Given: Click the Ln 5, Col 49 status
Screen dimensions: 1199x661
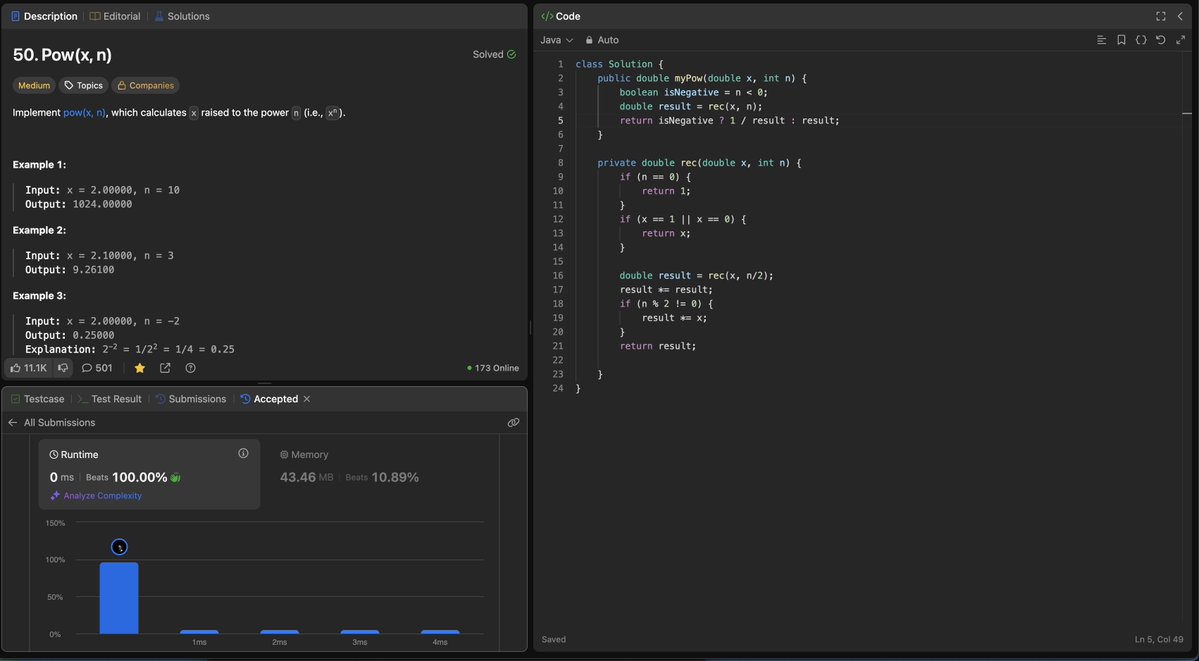Looking at the screenshot, I should [x=1159, y=639].
